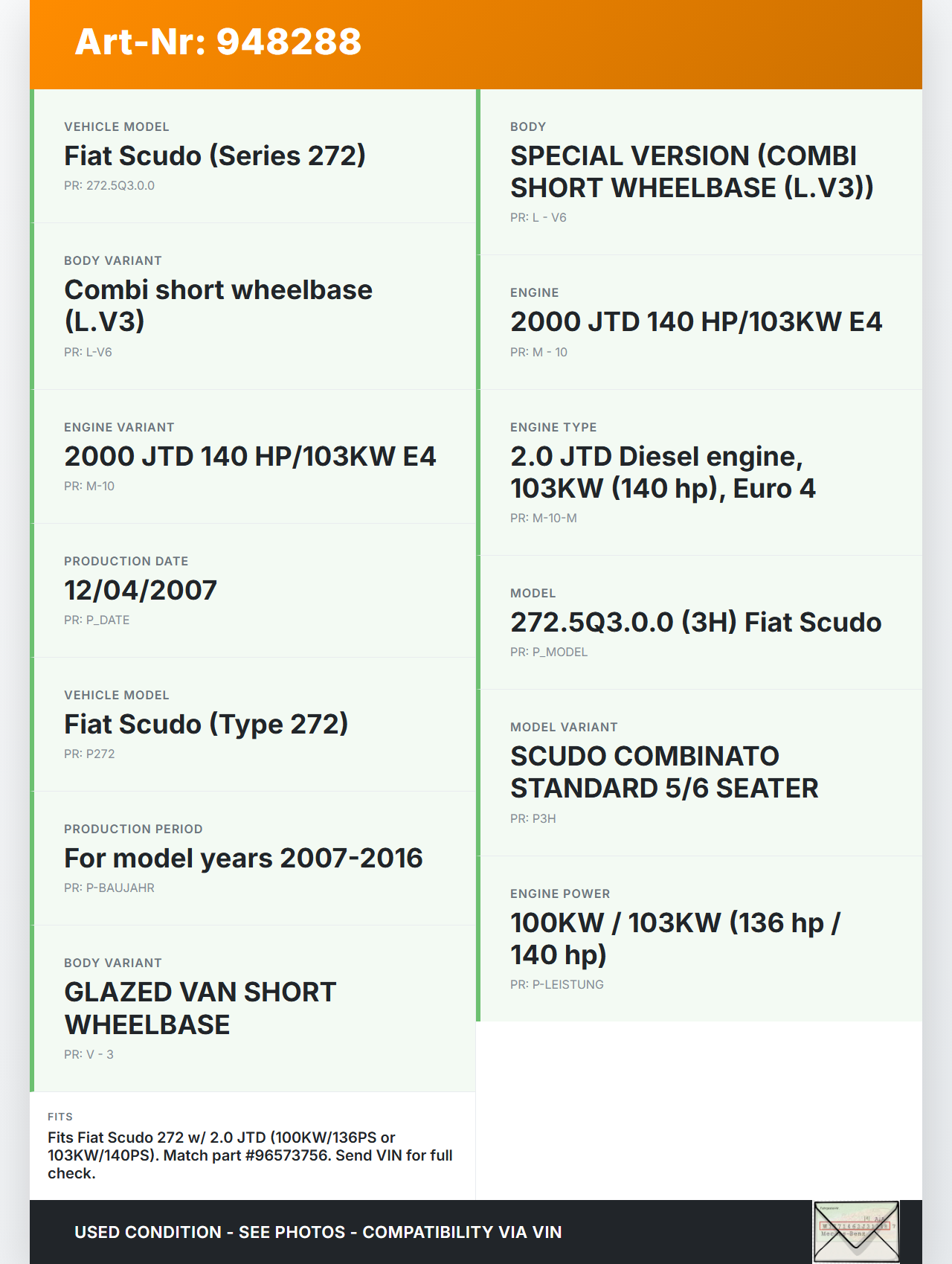Select the 100KW / 103KW engine power
The width and height of the screenshot is (952, 1264).
(675, 938)
